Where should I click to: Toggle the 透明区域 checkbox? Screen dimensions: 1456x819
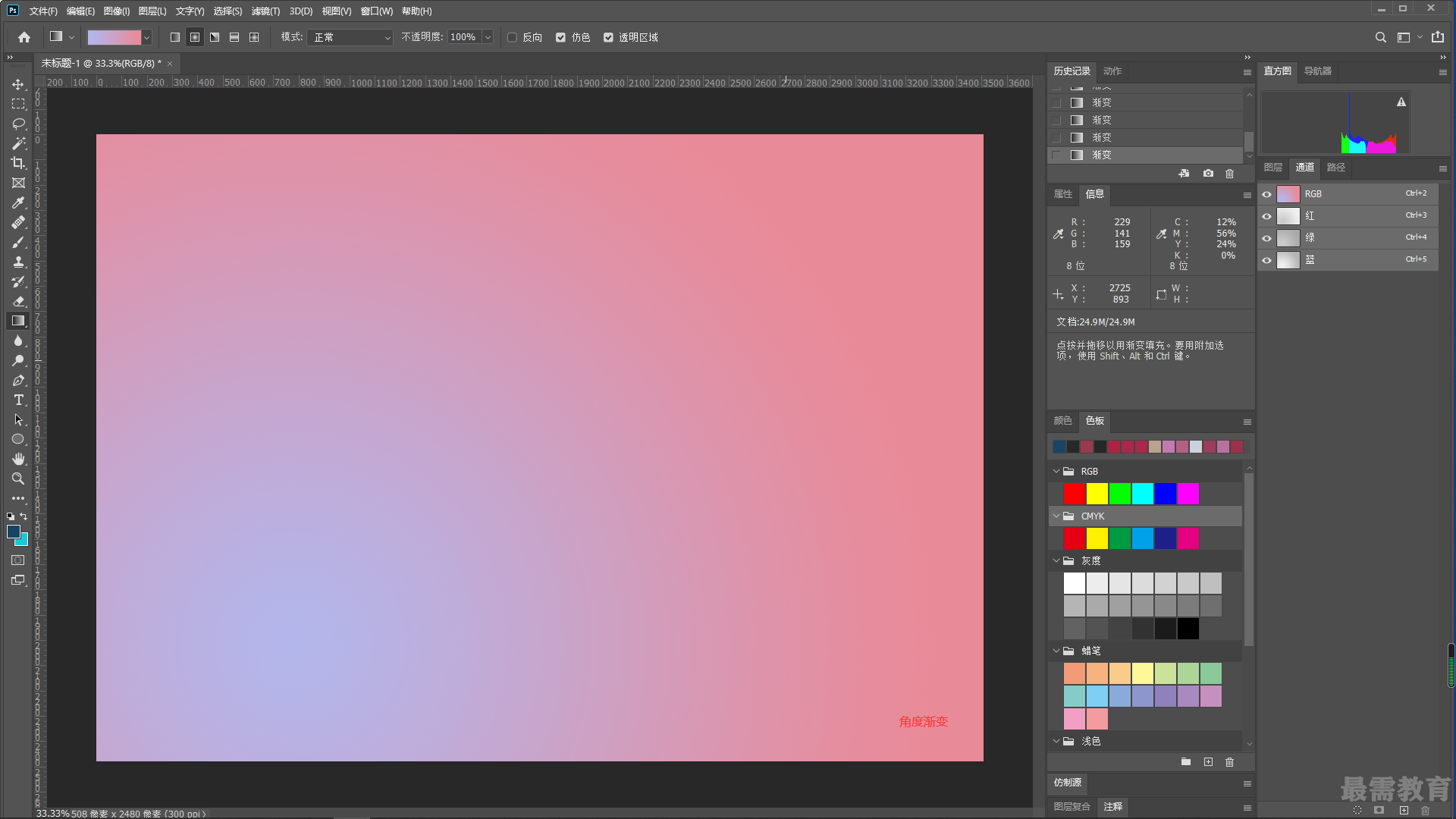click(608, 37)
